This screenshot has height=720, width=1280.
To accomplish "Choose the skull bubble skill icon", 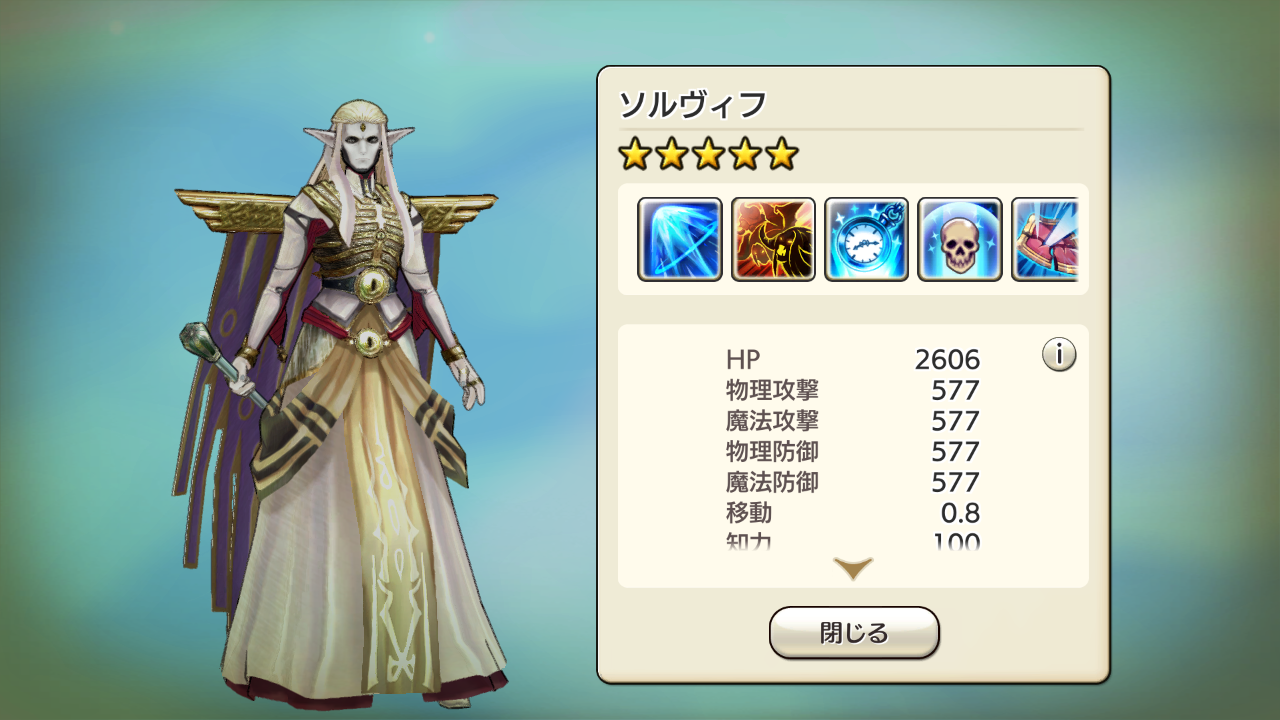I will click(x=959, y=239).
